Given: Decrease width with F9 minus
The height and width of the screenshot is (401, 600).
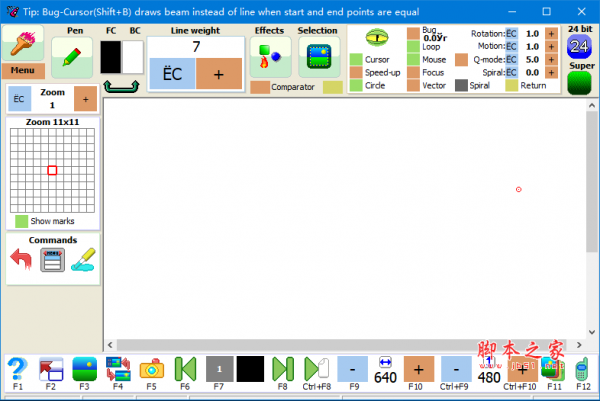Looking at the screenshot, I should tap(352, 369).
